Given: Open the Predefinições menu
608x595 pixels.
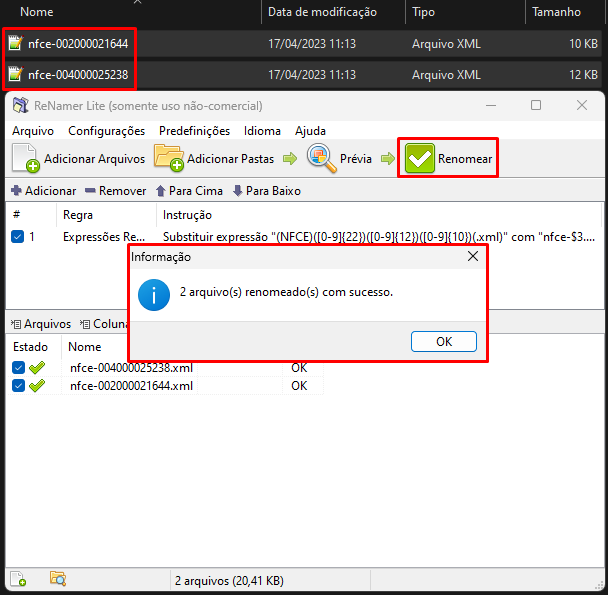Looking at the screenshot, I should [x=194, y=131].
